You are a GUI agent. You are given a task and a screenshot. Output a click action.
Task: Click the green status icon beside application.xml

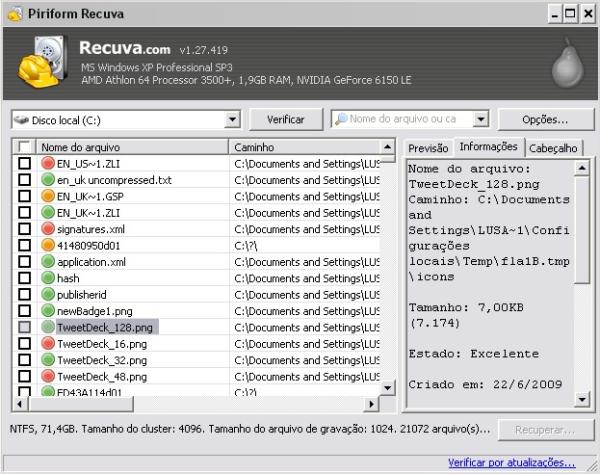[48, 262]
